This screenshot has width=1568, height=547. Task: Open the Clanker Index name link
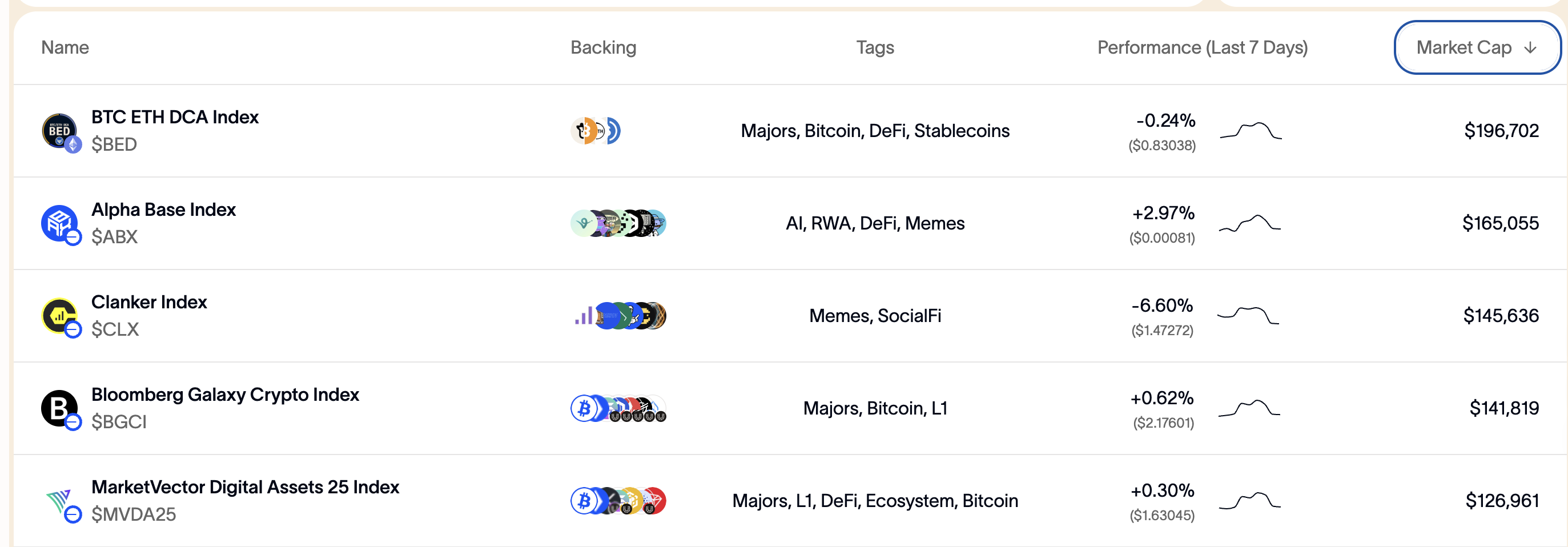click(149, 302)
